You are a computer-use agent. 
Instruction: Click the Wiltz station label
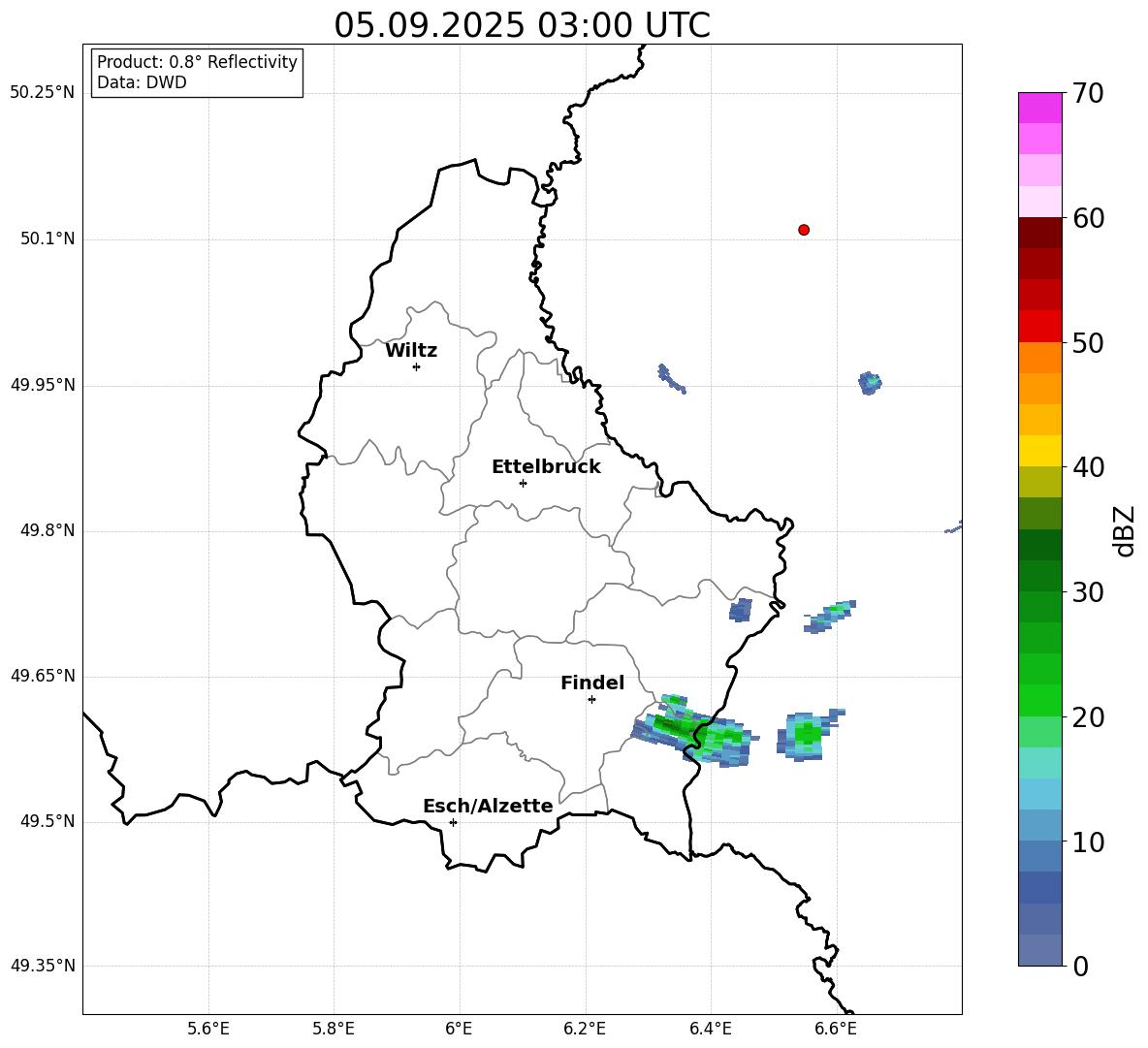coord(411,351)
